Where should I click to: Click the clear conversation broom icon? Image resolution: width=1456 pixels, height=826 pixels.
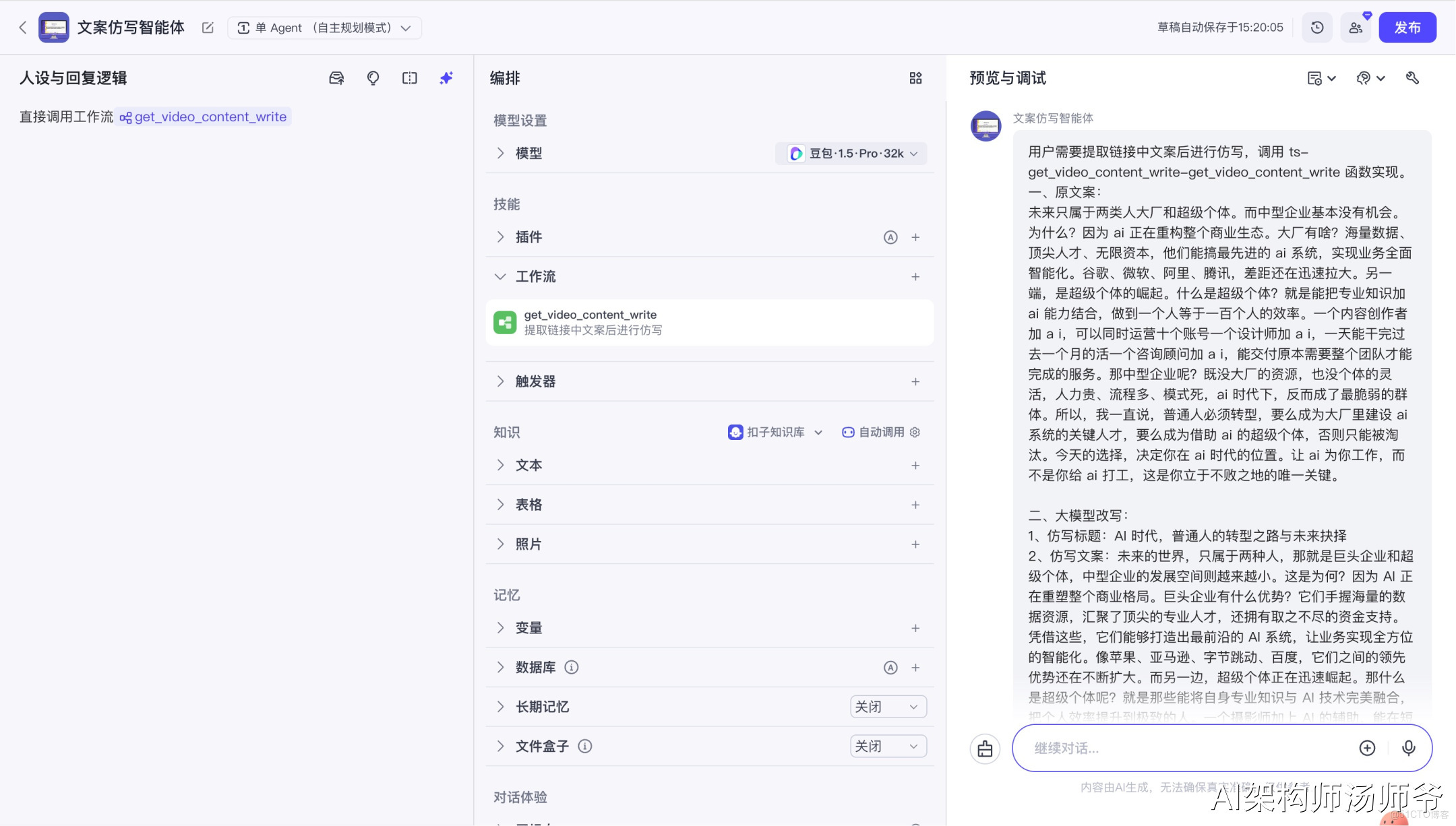tap(985, 749)
